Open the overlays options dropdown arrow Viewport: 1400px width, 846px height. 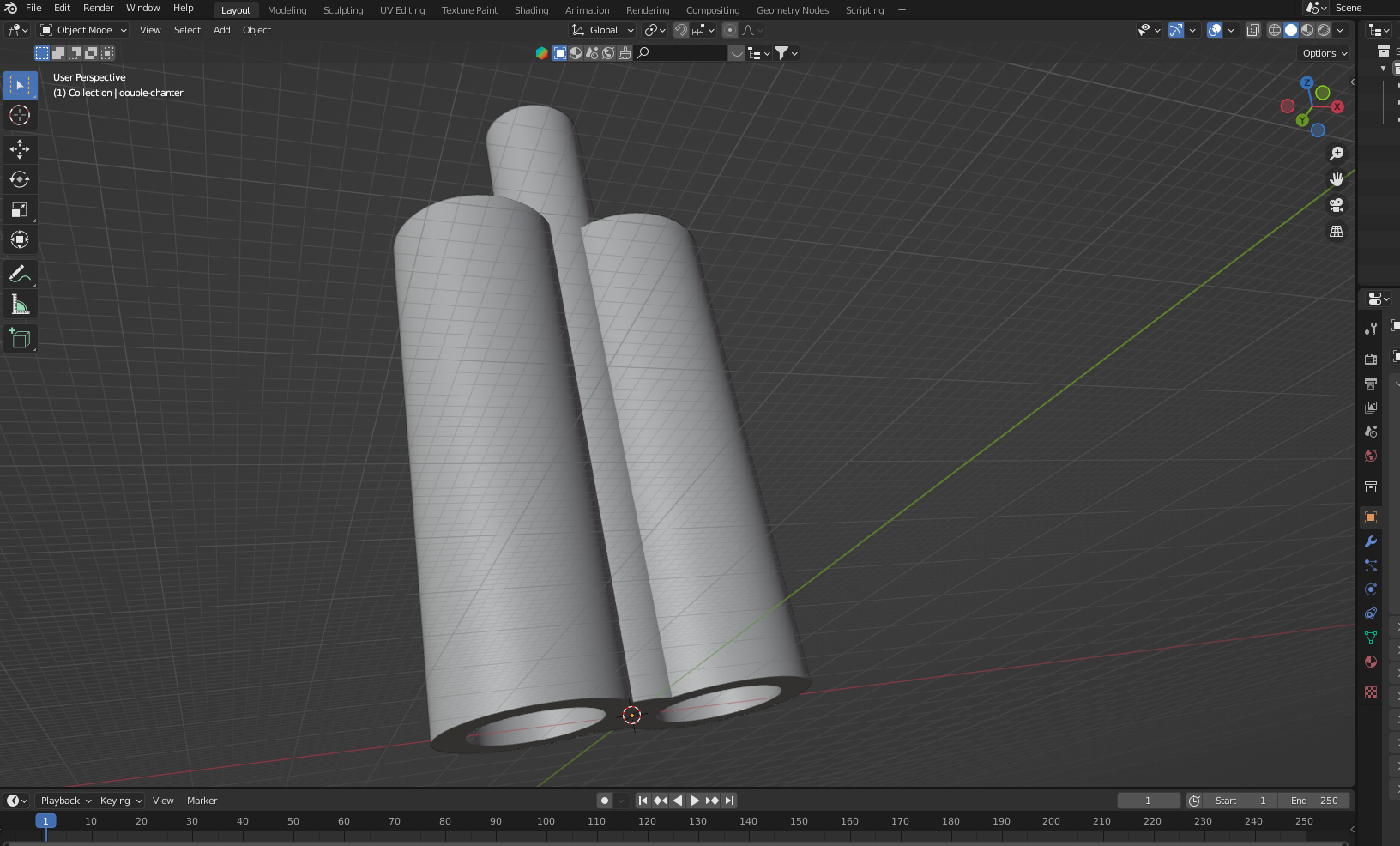(x=1231, y=30)
